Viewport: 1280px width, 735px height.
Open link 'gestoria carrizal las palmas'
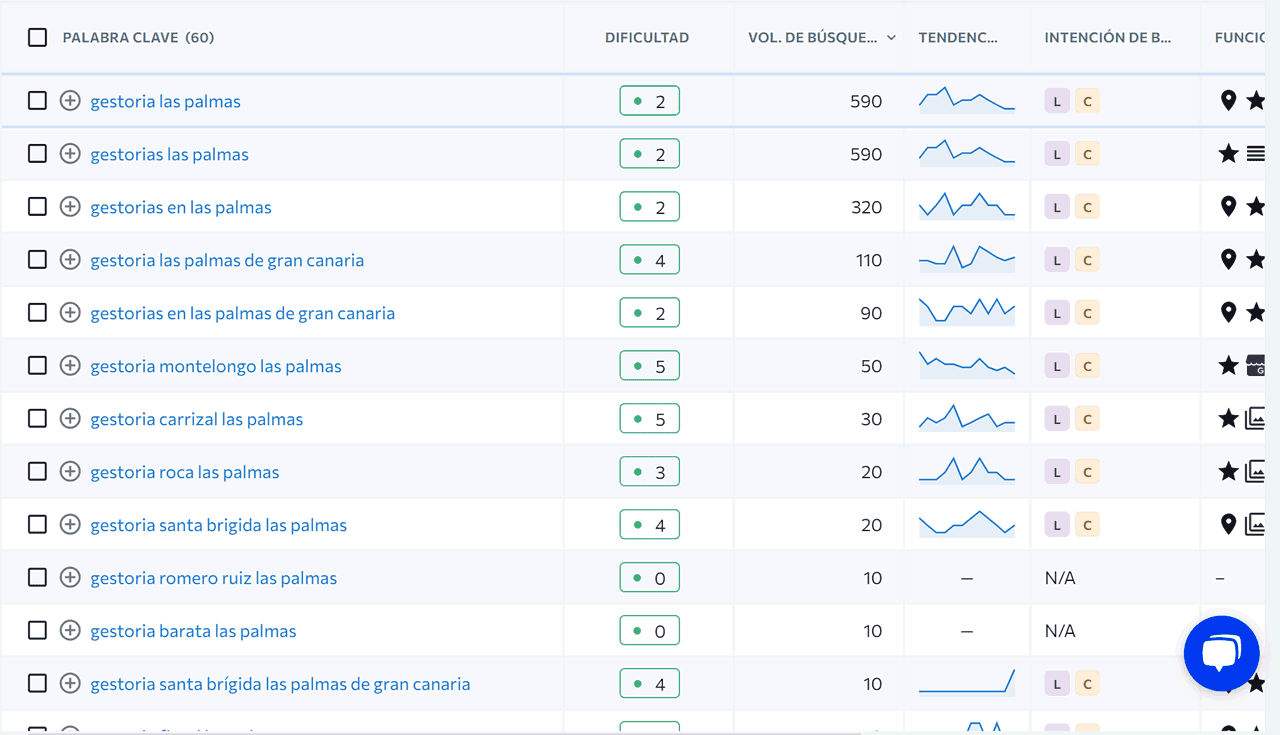click(197, 419)
